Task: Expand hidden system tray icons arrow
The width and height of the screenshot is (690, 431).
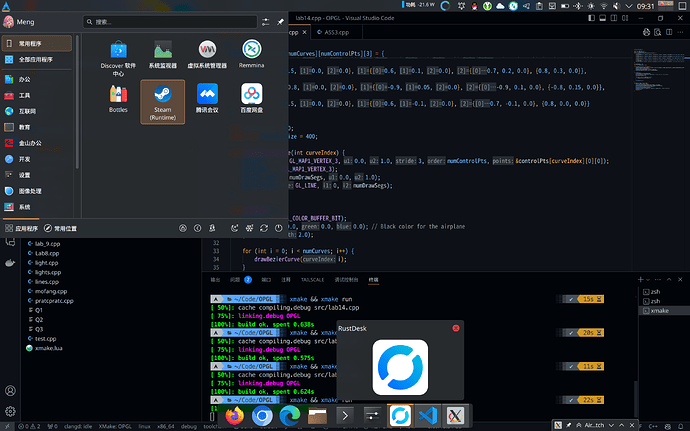Action: (629, 6)
